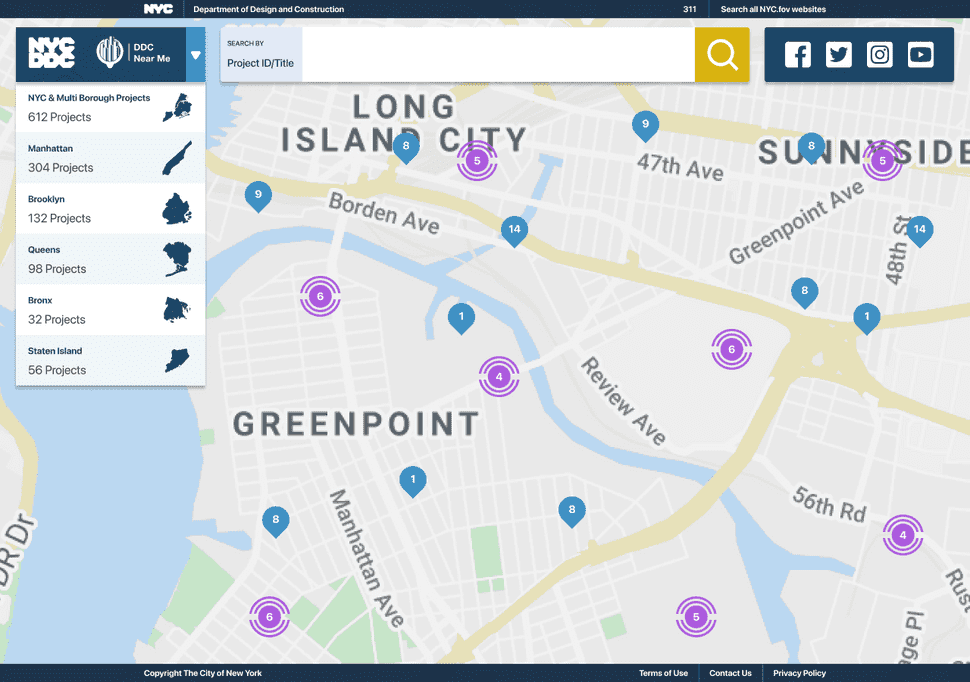Click the yellow search magnifier button

722,55
